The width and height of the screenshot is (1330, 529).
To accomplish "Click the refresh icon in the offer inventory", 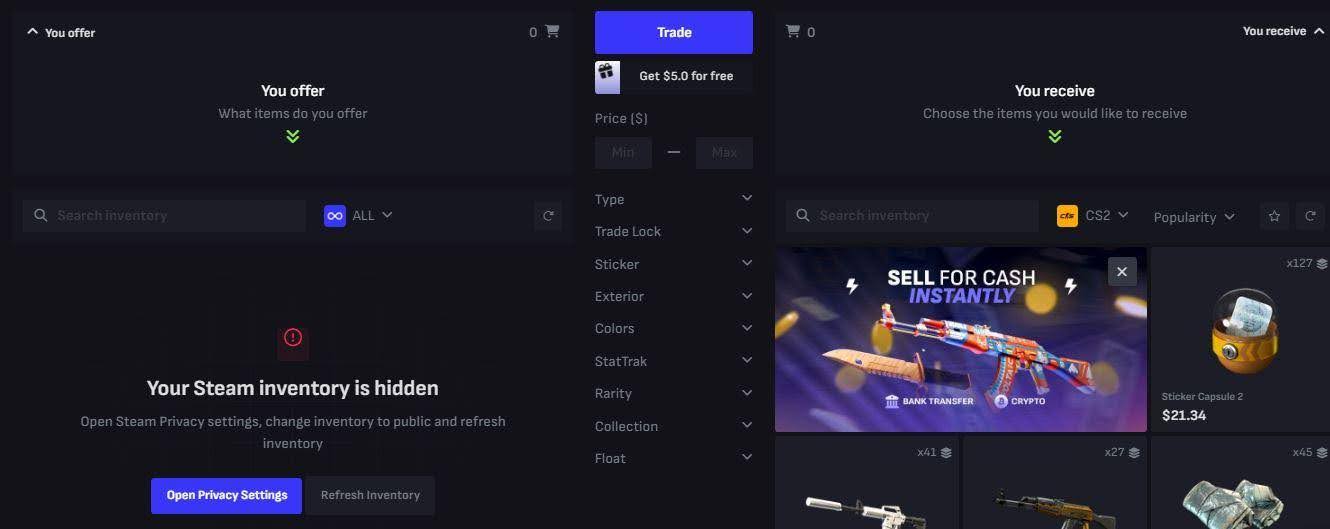I will click(x=548, y=215).
